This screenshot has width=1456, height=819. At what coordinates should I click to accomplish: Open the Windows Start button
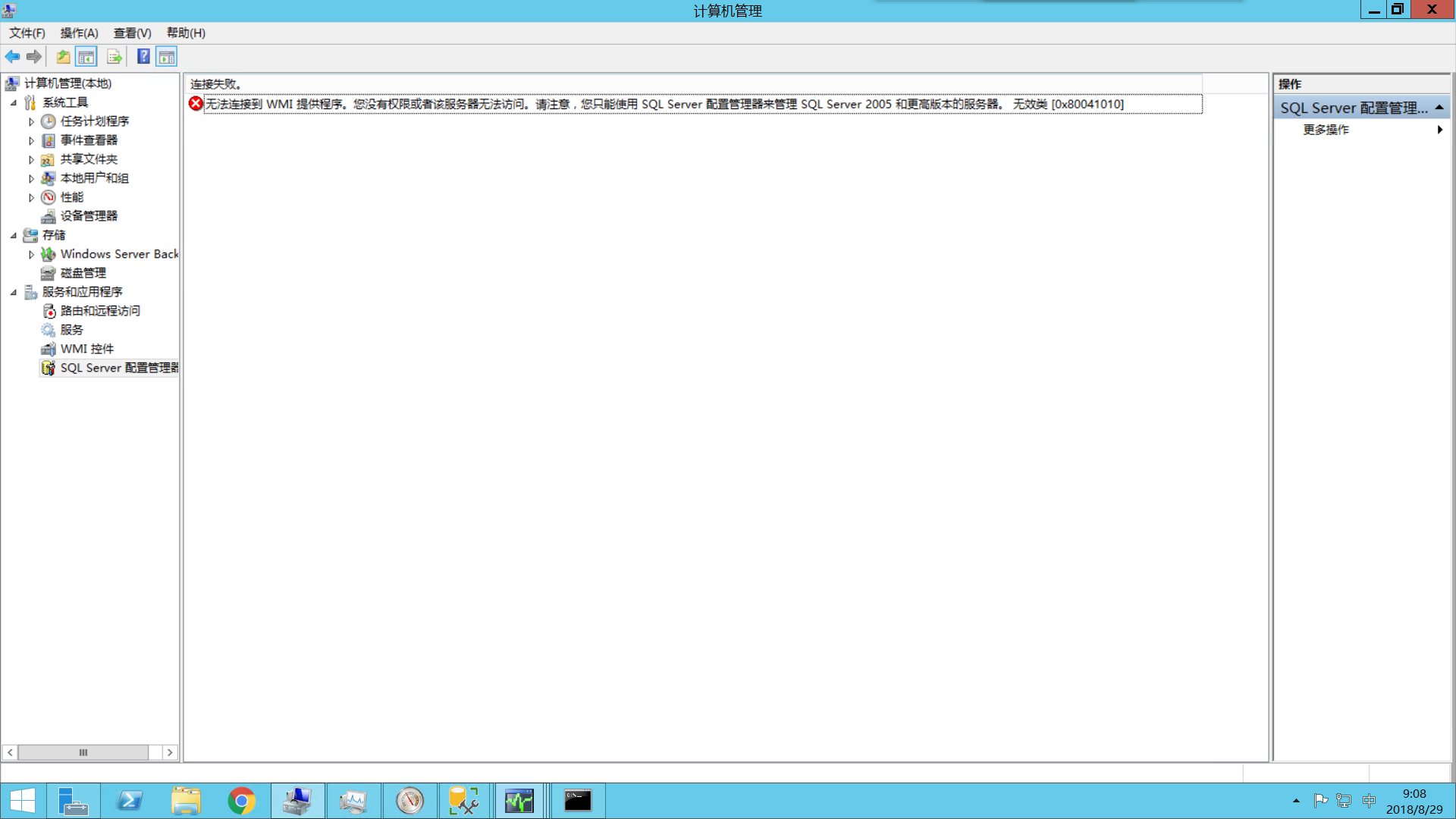(23, 801)
